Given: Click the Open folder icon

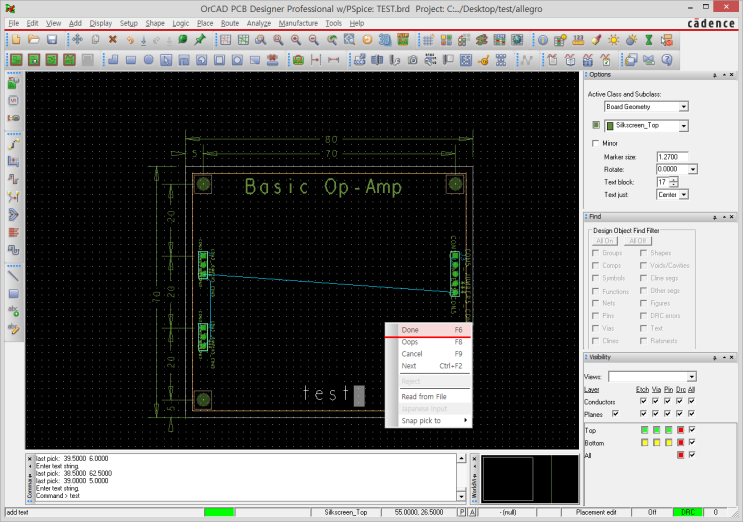Looking at the screenshot, I should (33, 40).
